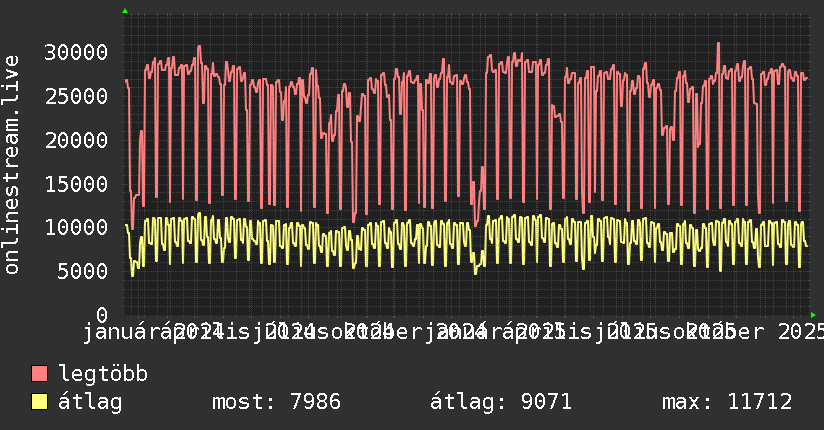Click the green arrow ending the x-axis
The height and width of the screenshot is (430, 824).
tap(813, 315)
